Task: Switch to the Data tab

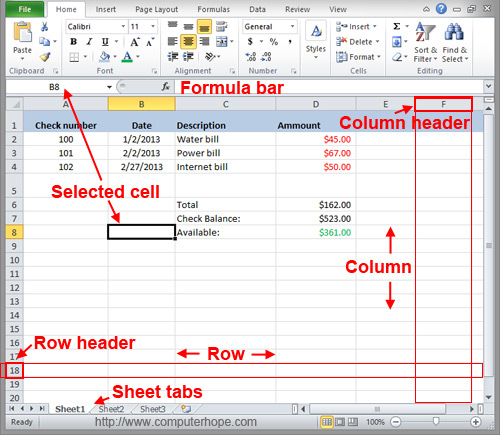Action: coord(257,9)
